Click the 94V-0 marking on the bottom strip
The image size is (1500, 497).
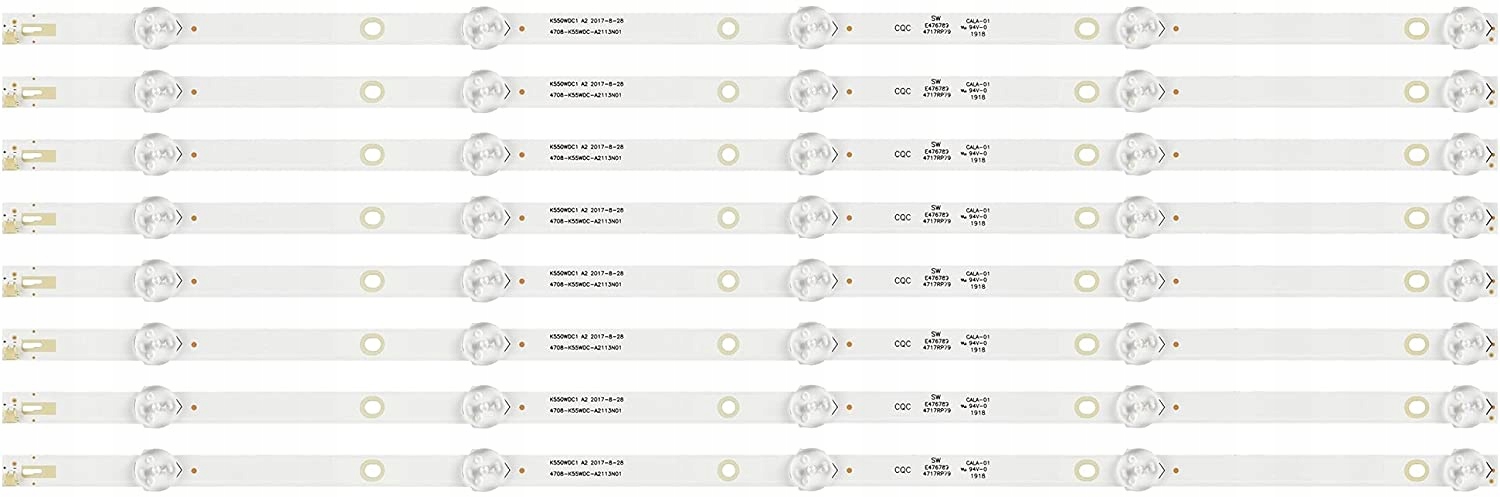(x=977, y=469)
